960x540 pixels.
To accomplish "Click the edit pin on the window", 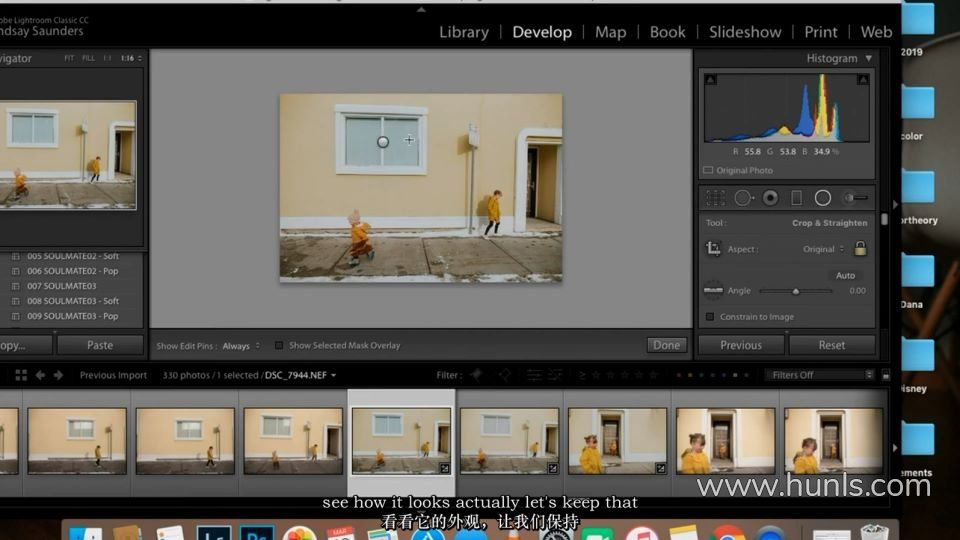I will pos(383,142).
